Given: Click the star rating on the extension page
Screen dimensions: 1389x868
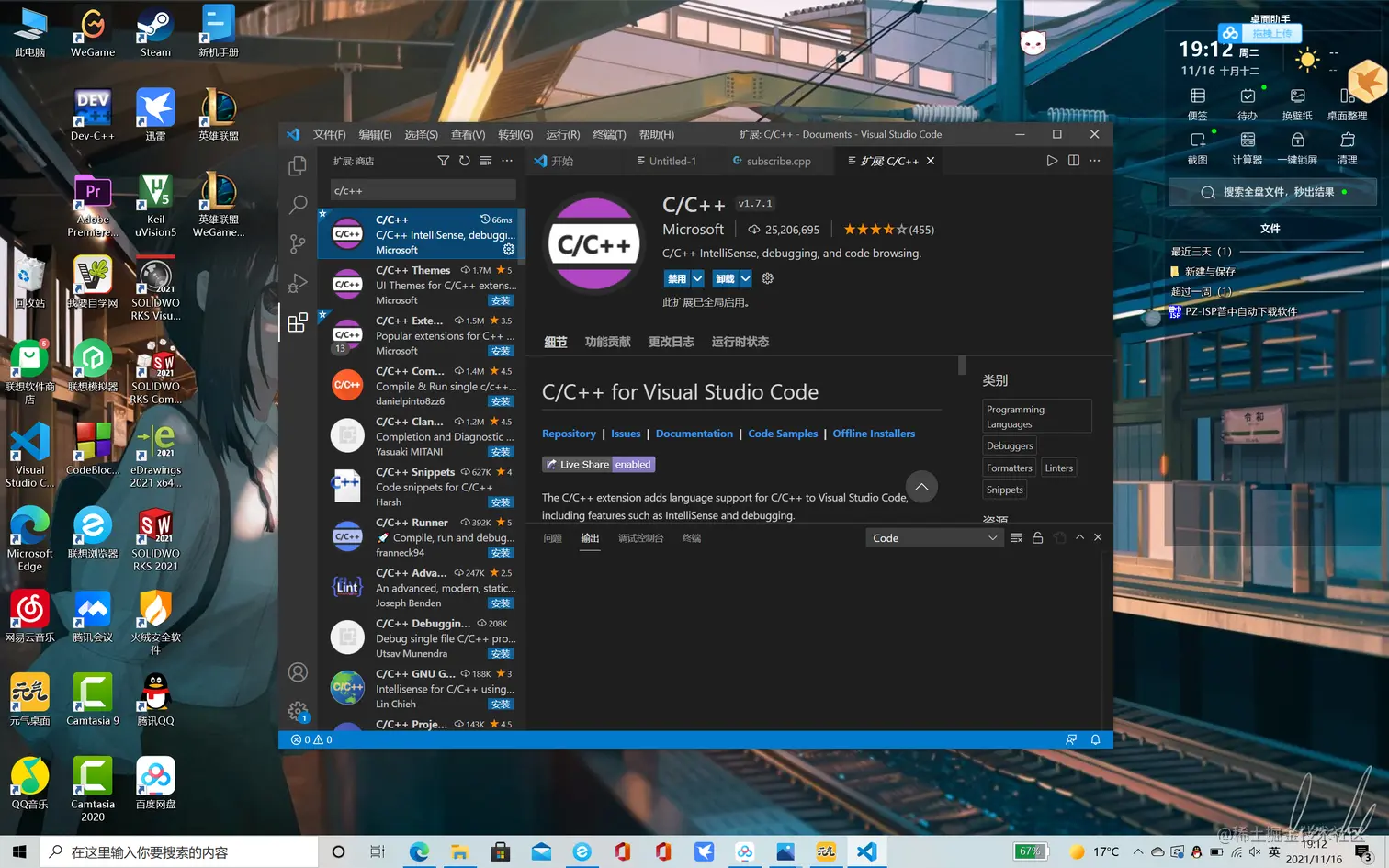Looking at the screenshot, I should 875,230.
